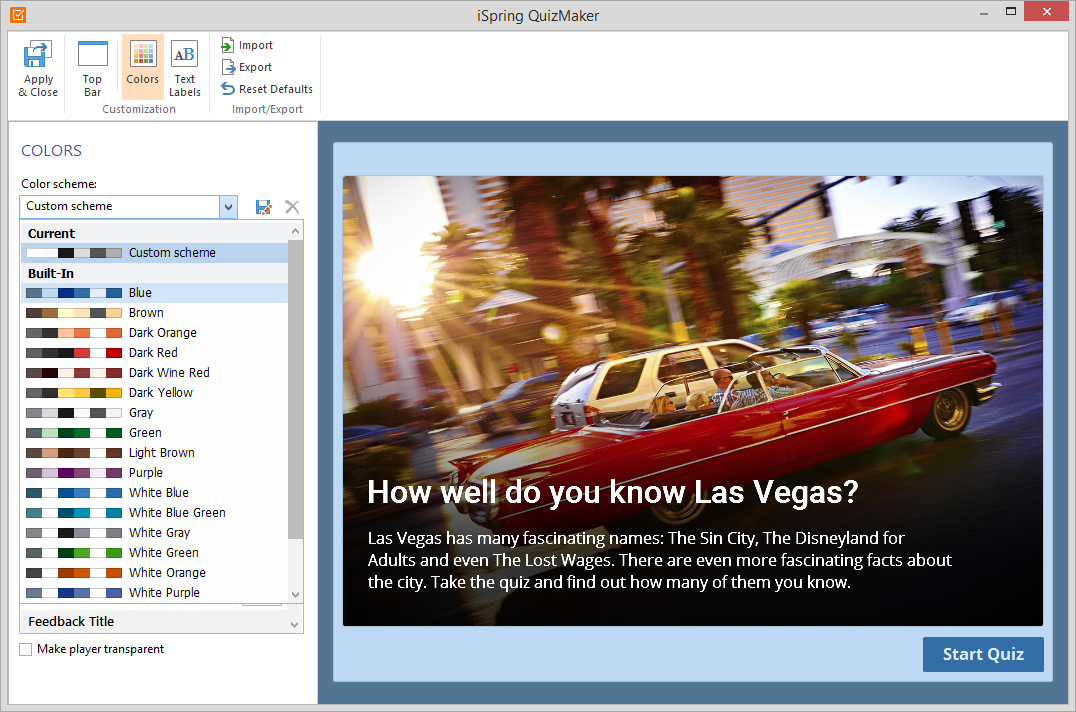Pick the White Blue Green scheme

(177, 513)
